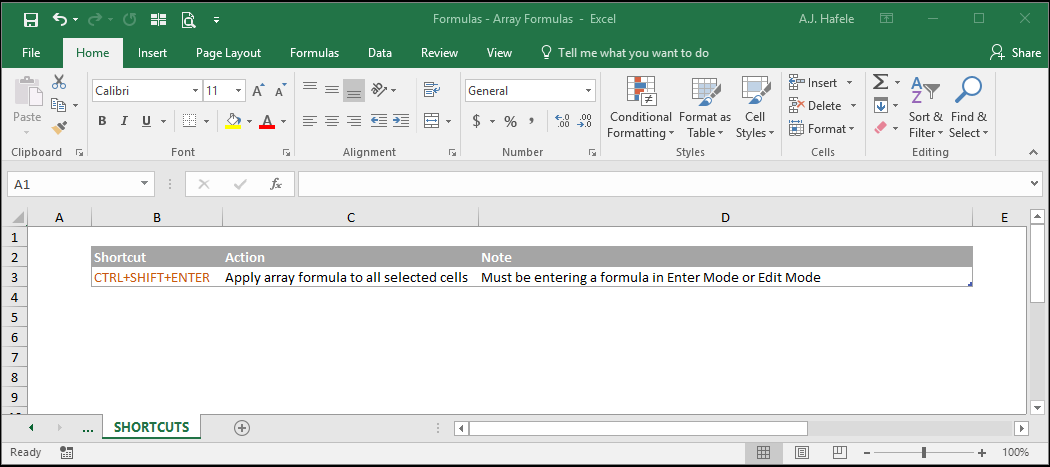The height and width of the screenshot is (467, 1050).
Task: Apply red Font Color swatch
Action: pos(267,121)
